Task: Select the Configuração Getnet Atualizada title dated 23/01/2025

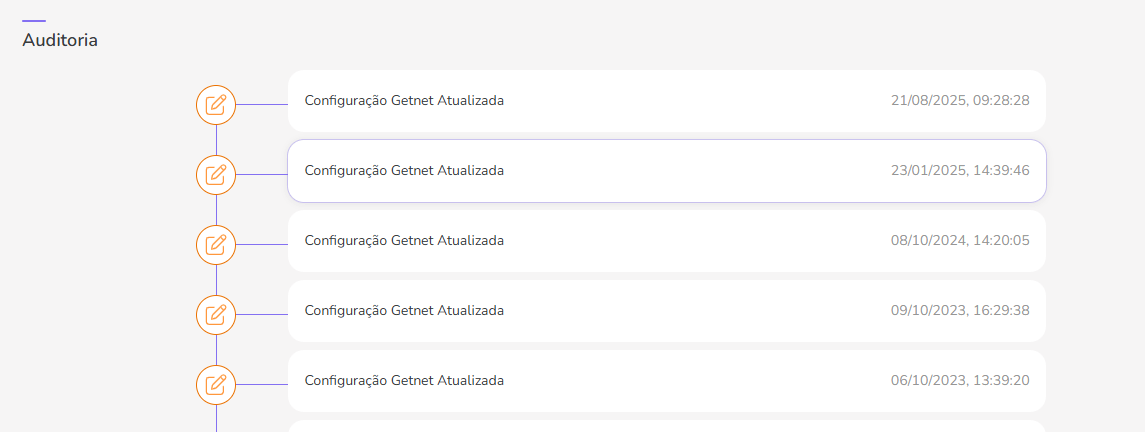Action: click(404, 171)
